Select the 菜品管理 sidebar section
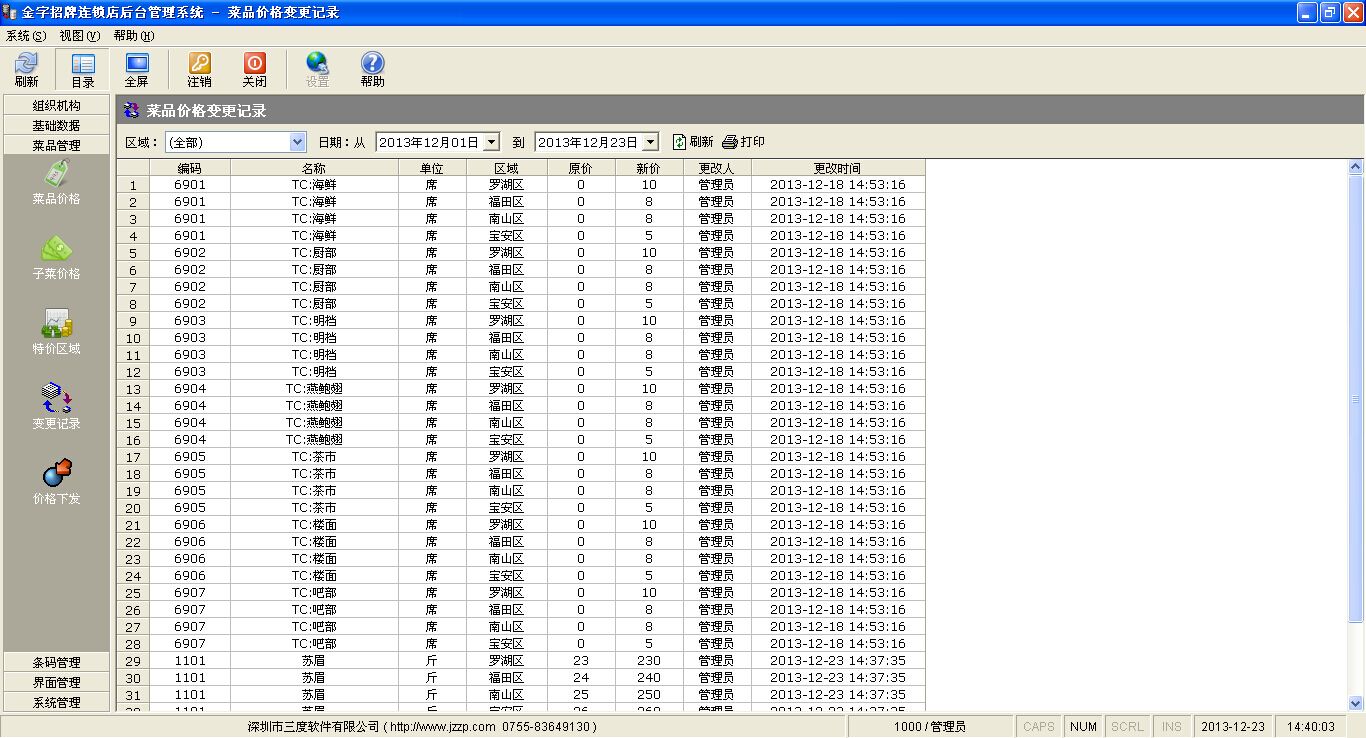Viewport: 1366px width, 738px height. click(x=56, y=145)
